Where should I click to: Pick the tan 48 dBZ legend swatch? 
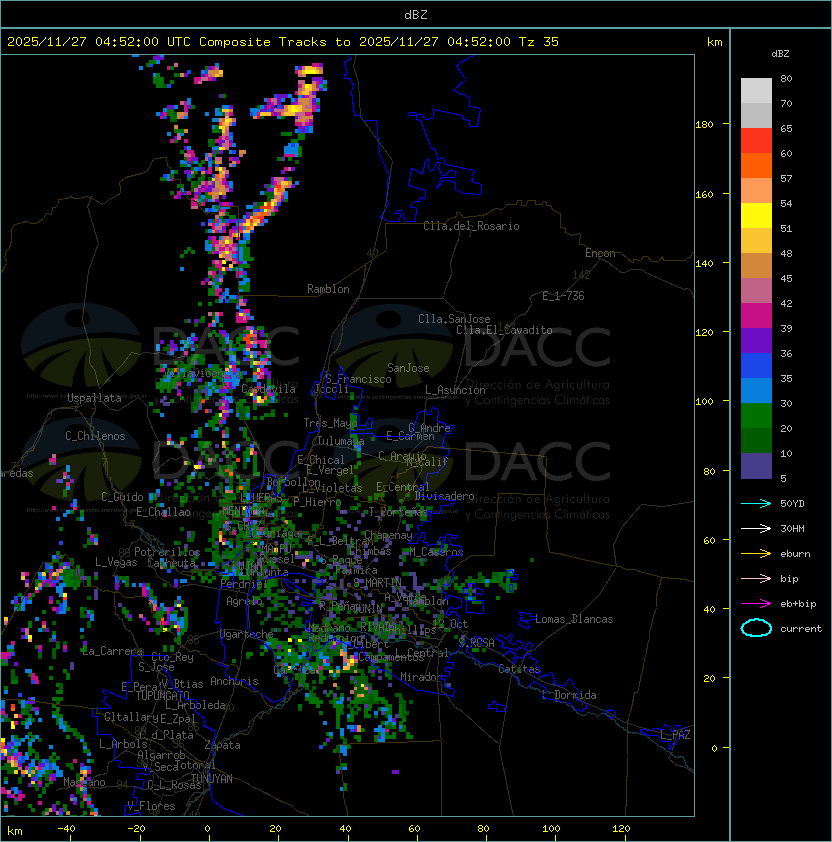(x=756, y=265)
